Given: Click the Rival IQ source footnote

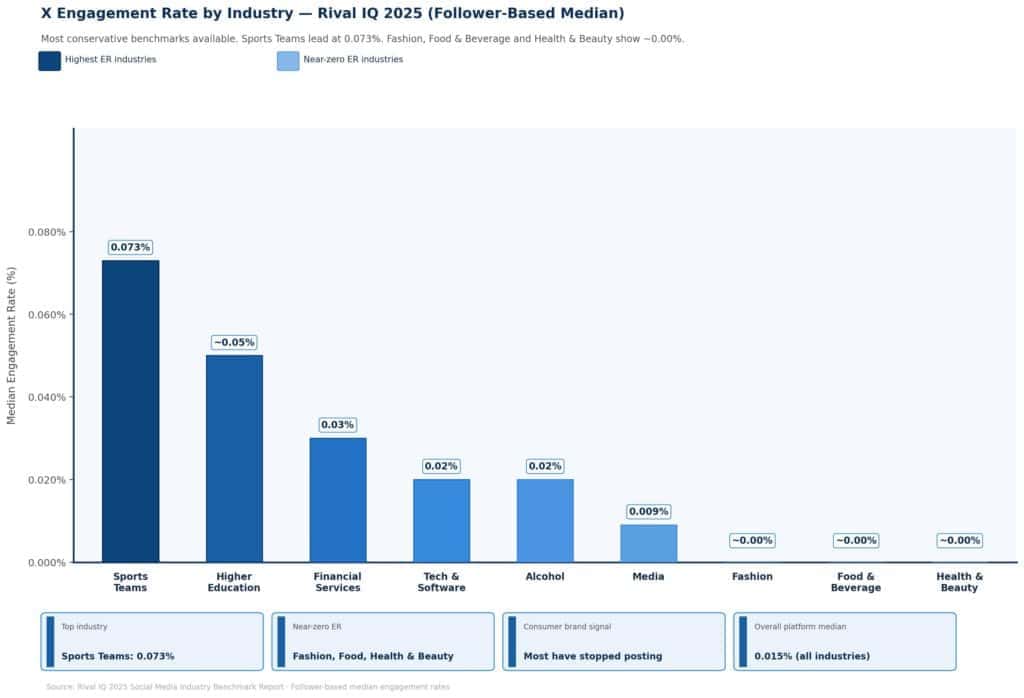Looking at the screenshot, I should [x=248, y=687].
